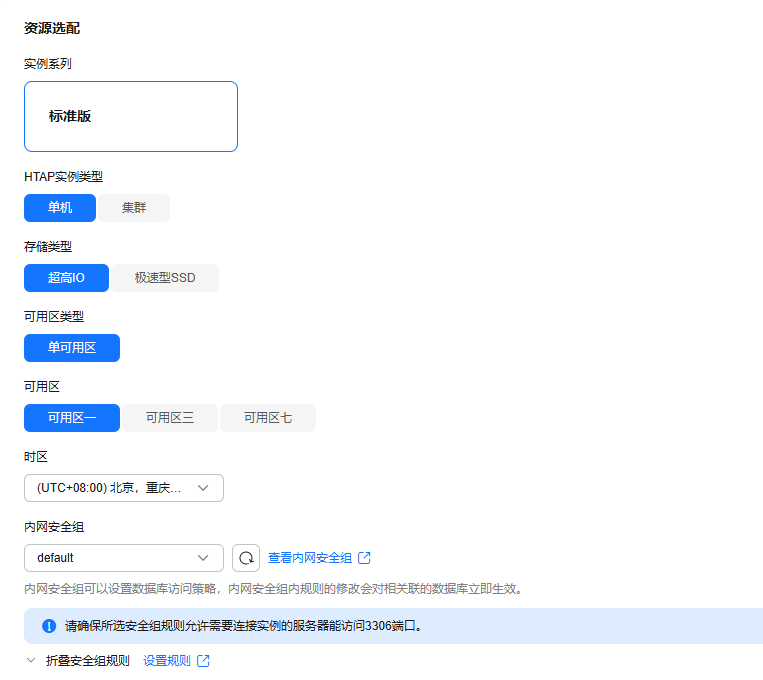Open the 内网安全组 default dropdown

pos(124,558)
